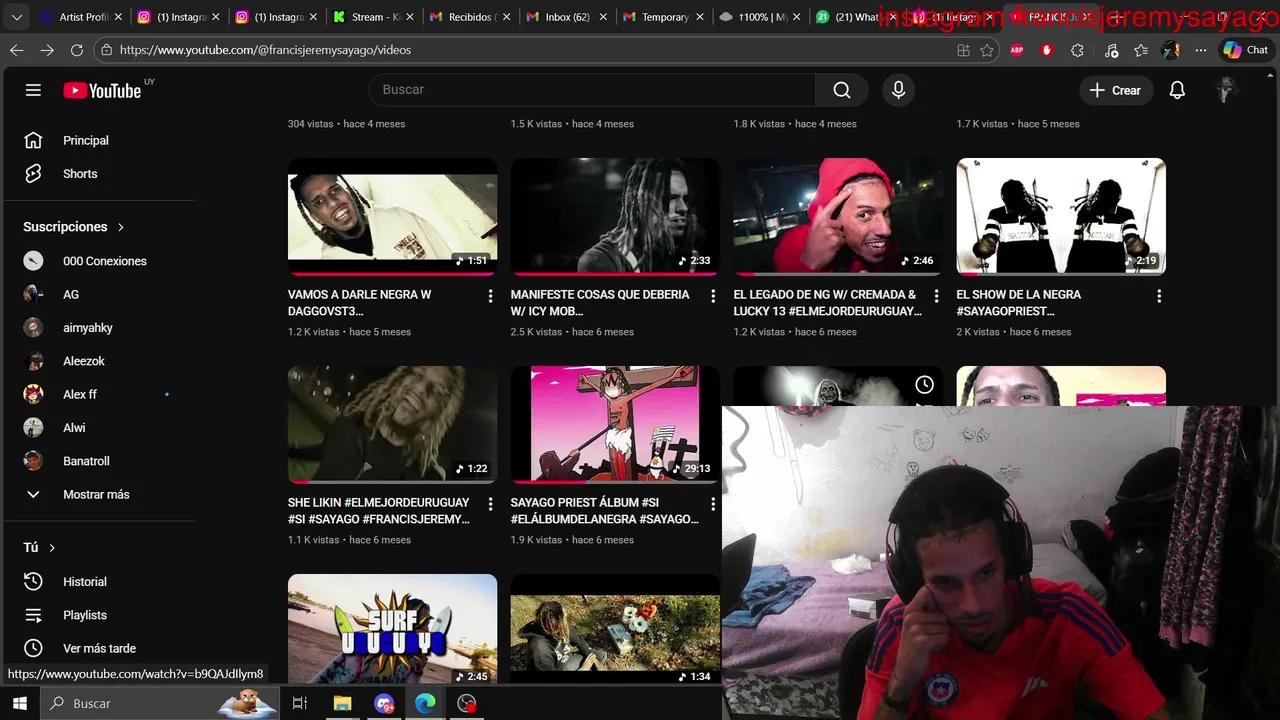Focus the Buscar search field
Viewport: 1280px width, 720px height.
click(x=590, y=90)
